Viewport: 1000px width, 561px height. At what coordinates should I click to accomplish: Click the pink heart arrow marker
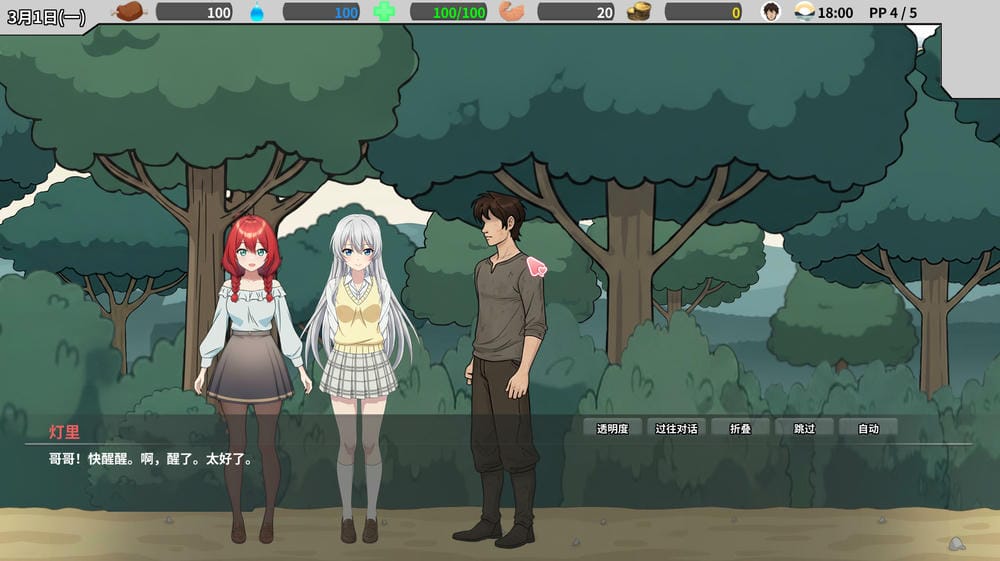point(536,266)
